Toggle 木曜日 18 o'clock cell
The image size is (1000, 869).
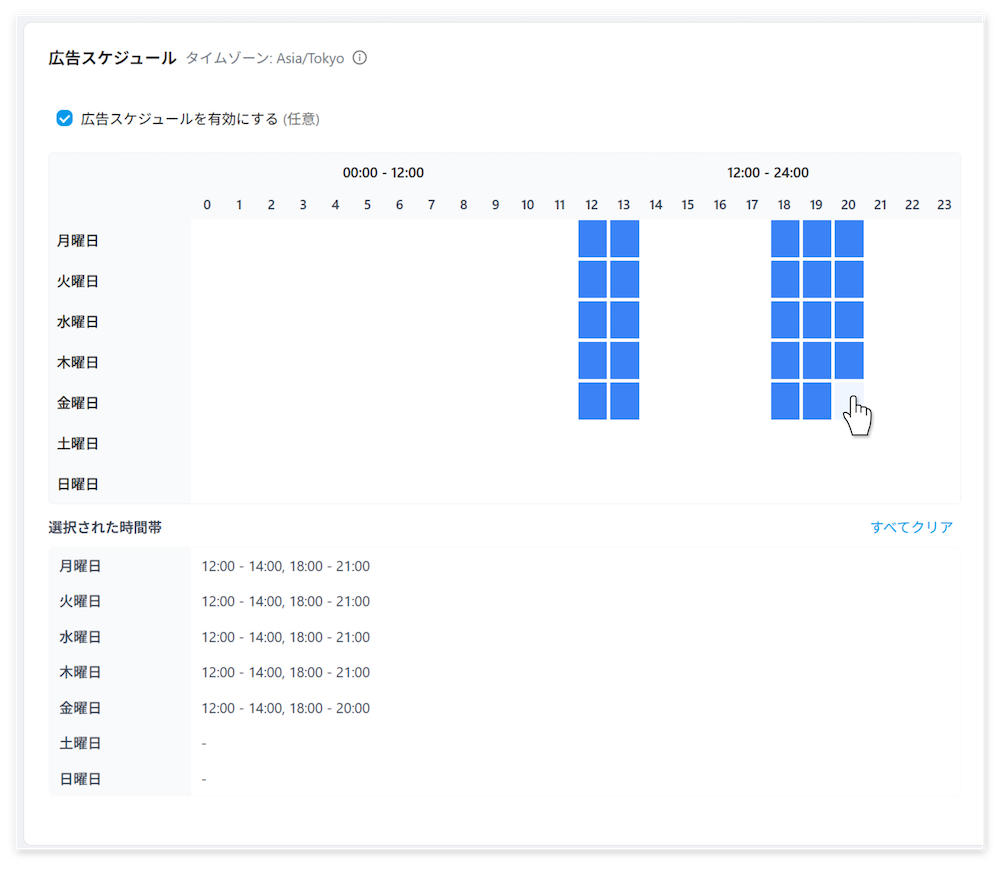tap(785, 360)
